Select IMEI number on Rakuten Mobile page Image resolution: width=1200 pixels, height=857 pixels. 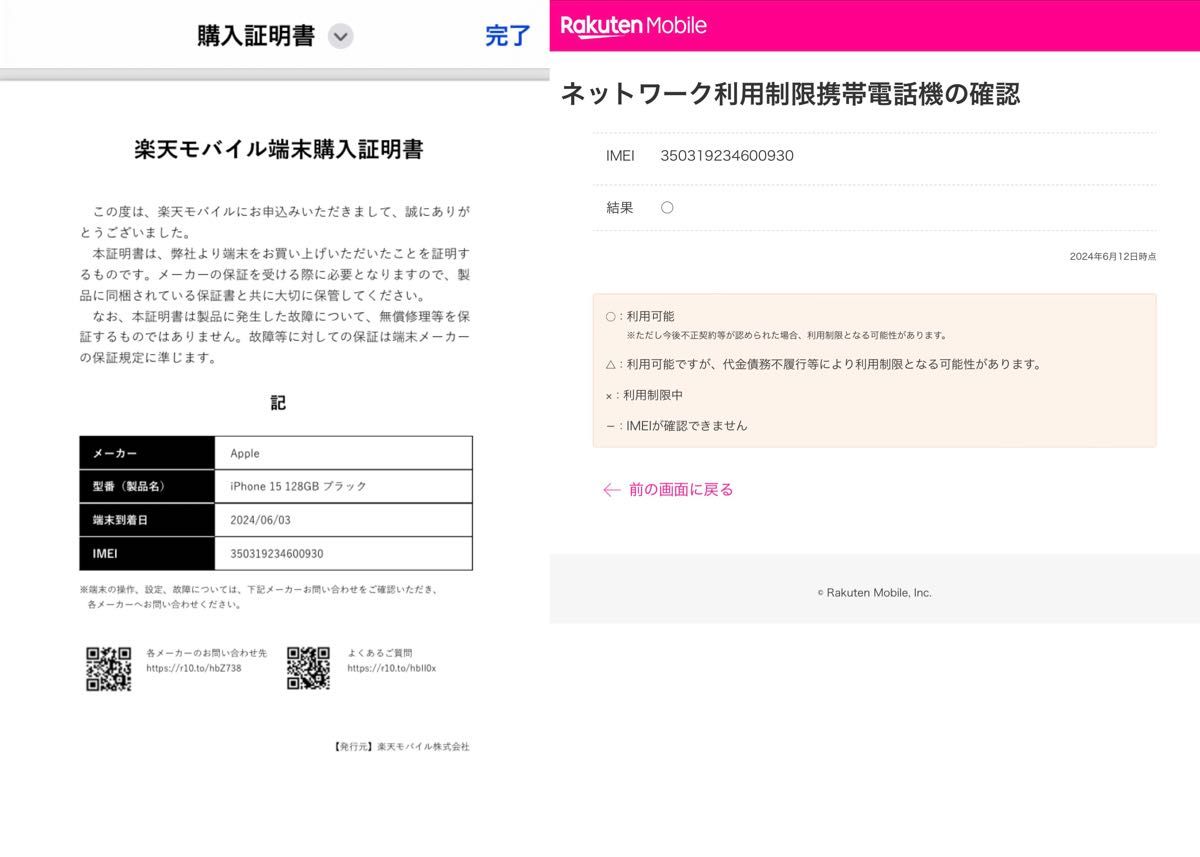coord(727,155)
